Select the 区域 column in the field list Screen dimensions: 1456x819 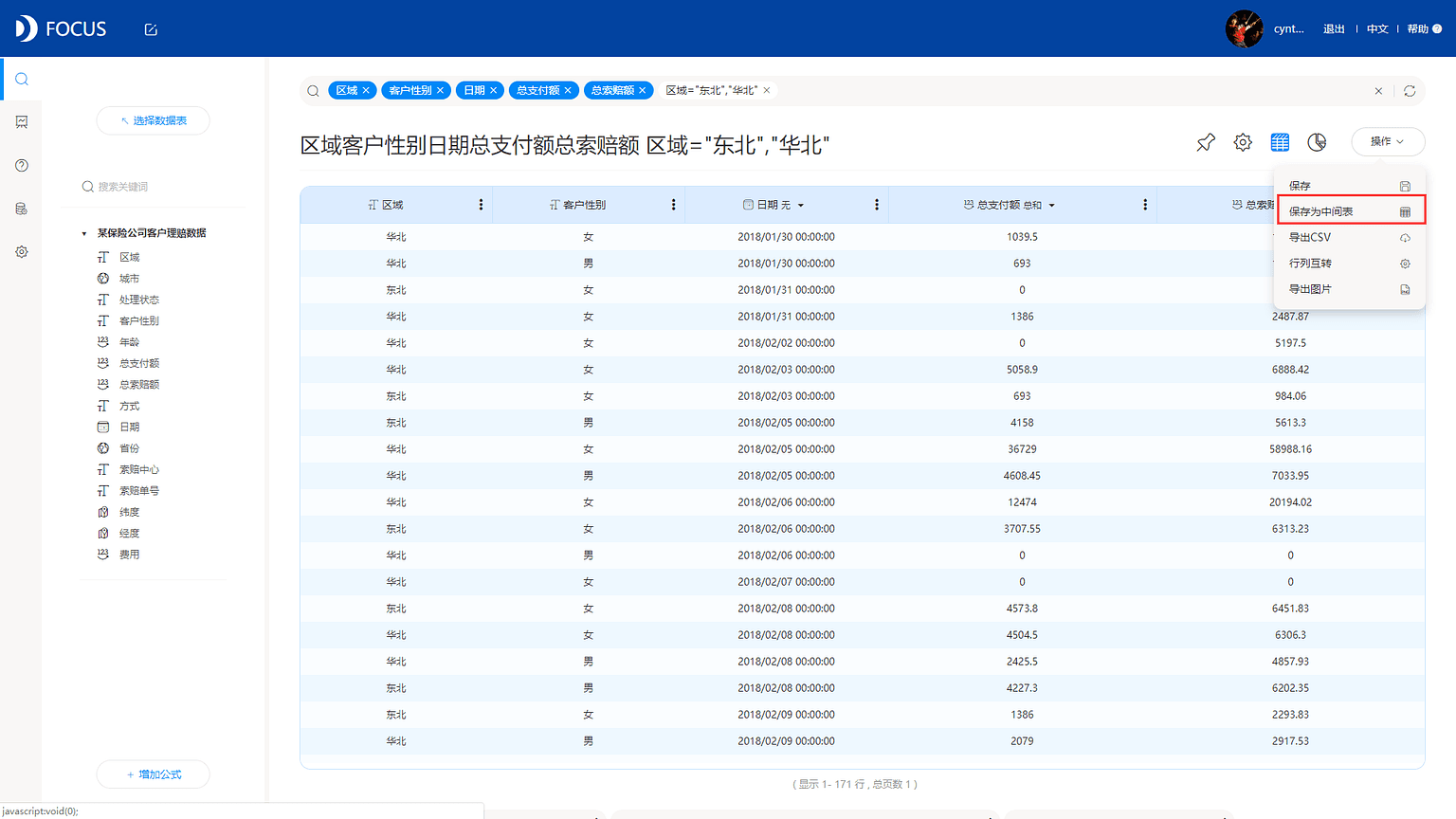tap(130, 257)
